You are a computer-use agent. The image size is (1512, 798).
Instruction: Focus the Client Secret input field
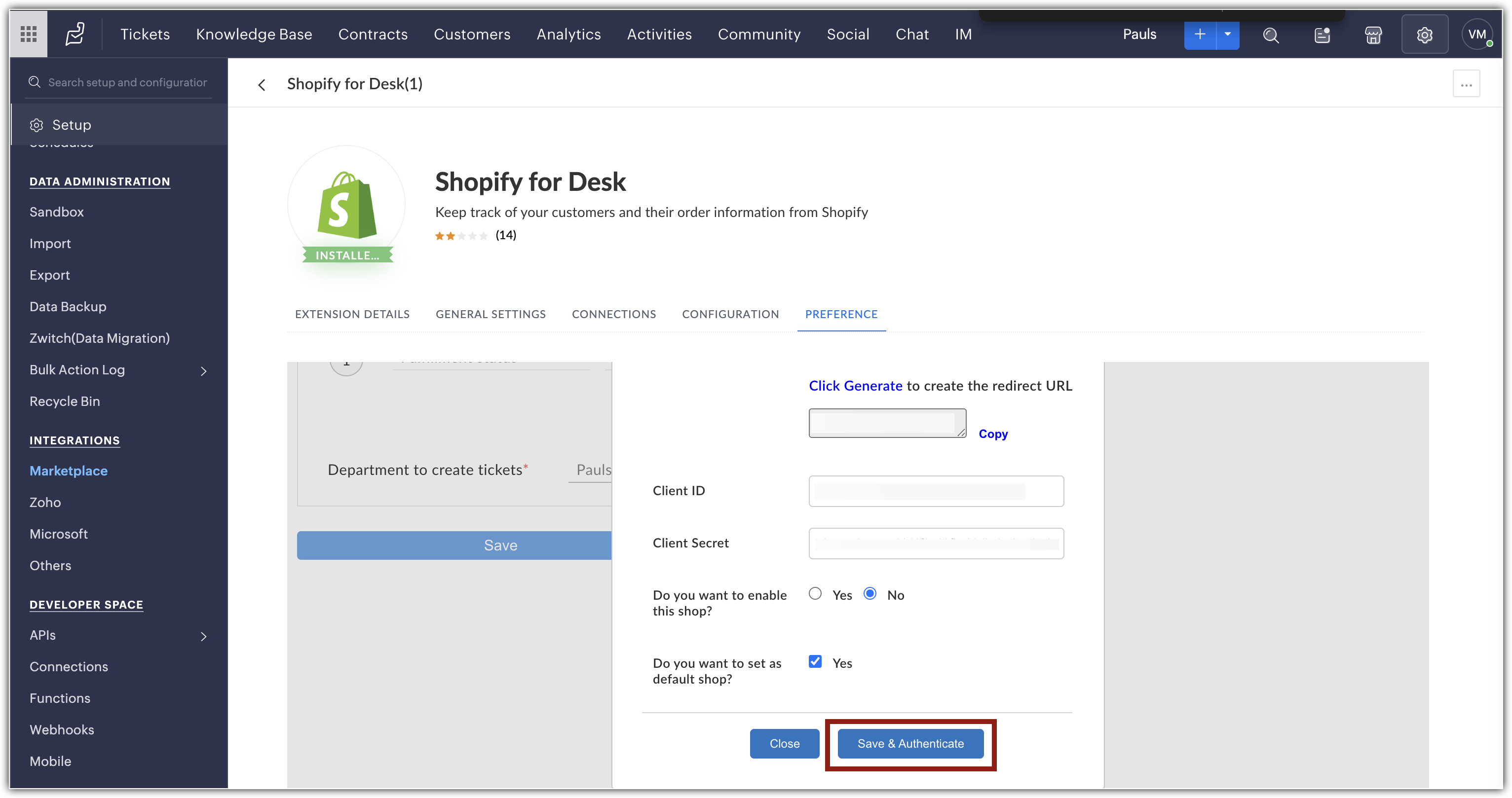tap(936, 543)
